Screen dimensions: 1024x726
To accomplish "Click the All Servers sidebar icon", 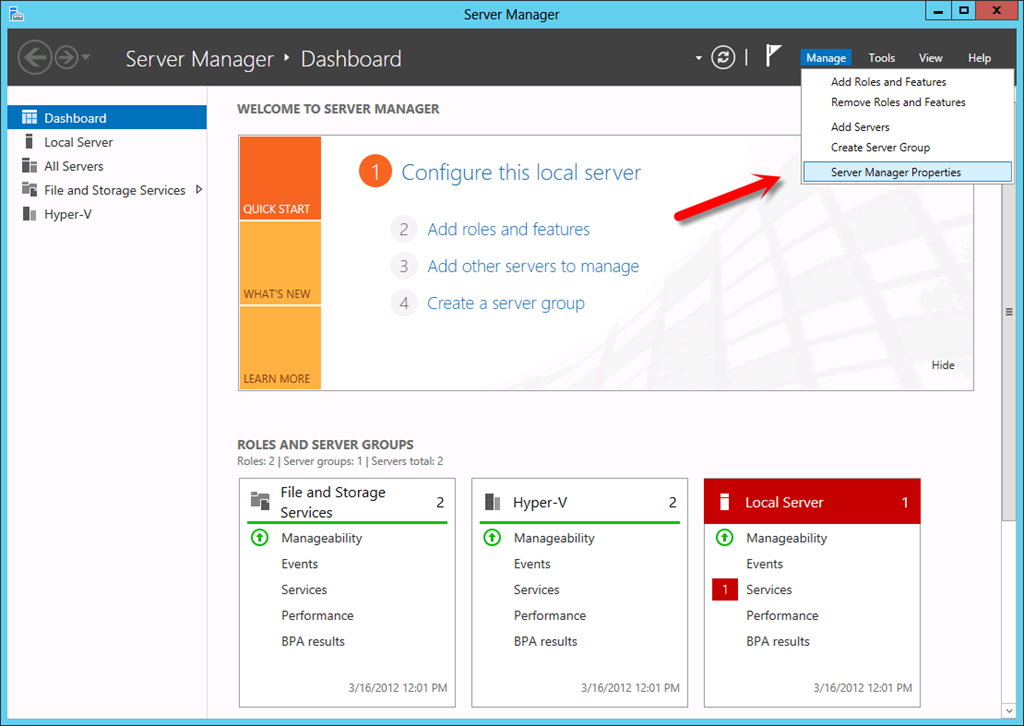I will click(x=29, y=166).
